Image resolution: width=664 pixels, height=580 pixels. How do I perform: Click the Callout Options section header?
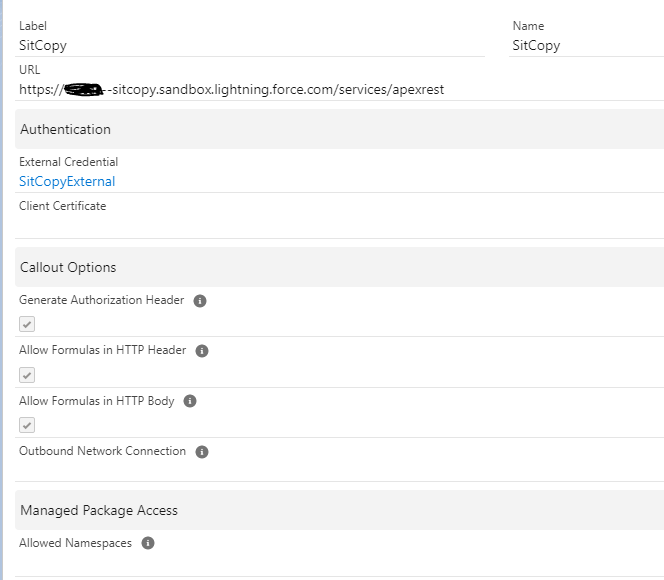(68, 267)
